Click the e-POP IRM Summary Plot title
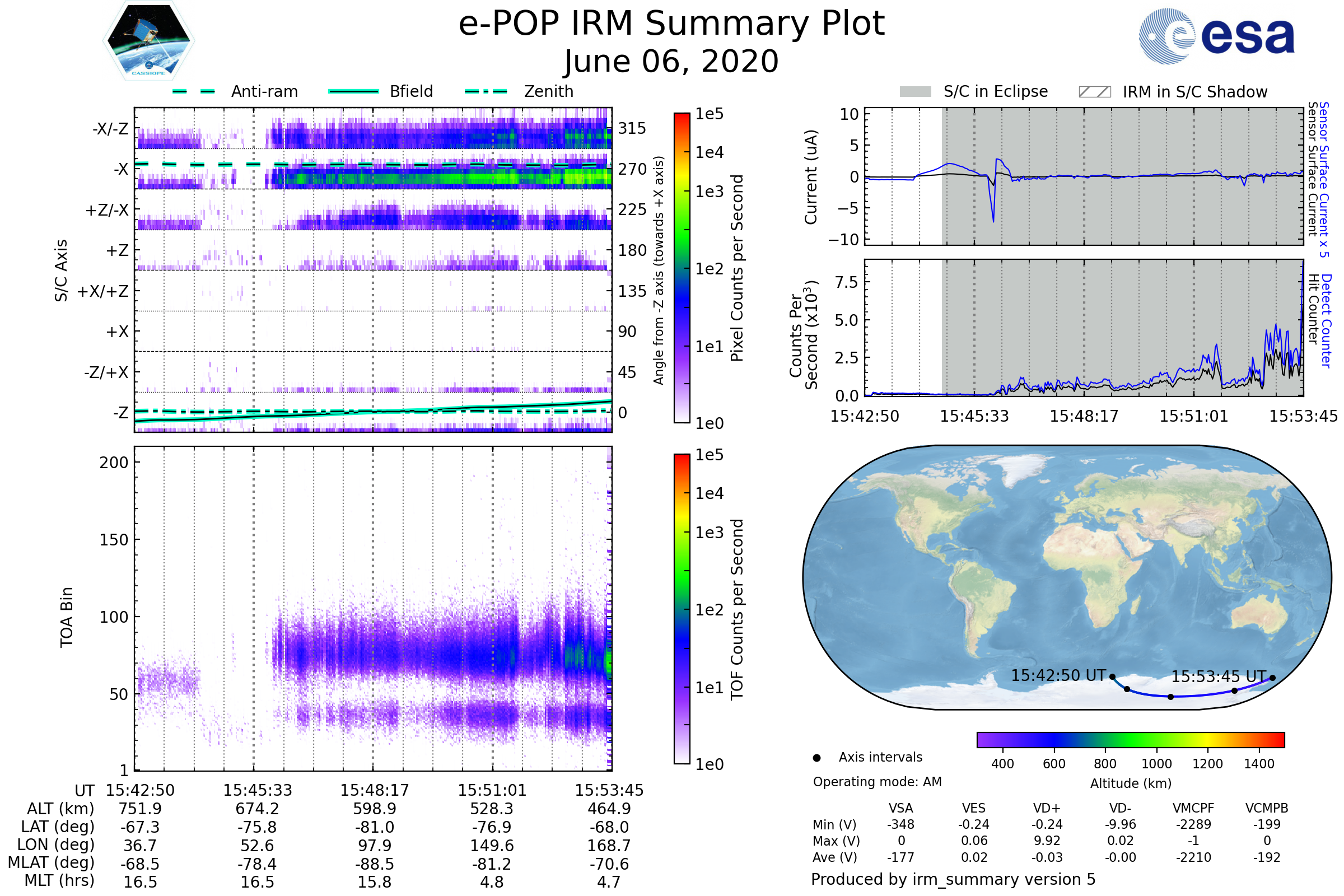Viewport: 1344px width, 896px height. pos(671,24)
